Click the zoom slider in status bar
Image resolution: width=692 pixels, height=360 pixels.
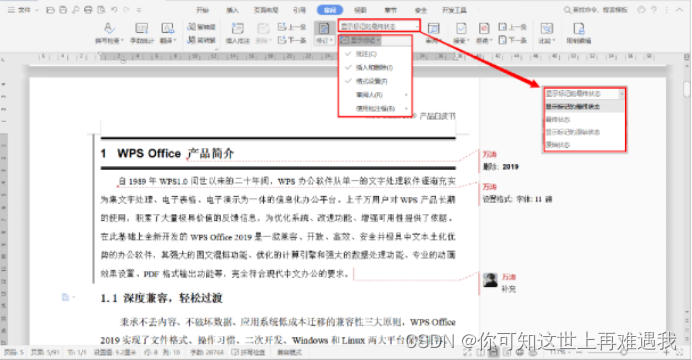pyautogui.click(x=623, y=352)
